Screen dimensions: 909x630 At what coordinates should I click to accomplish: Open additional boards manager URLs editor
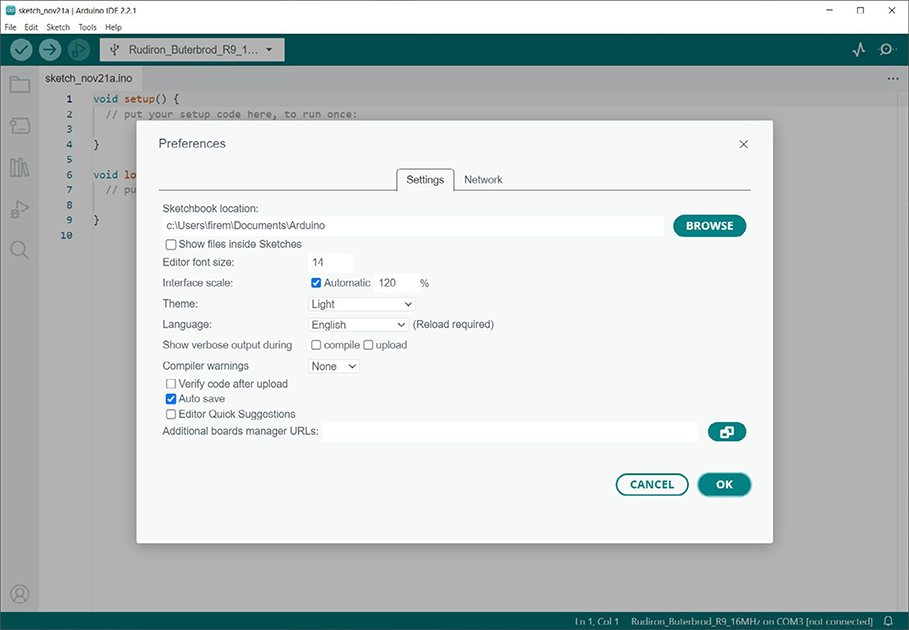tap(727, 432)
